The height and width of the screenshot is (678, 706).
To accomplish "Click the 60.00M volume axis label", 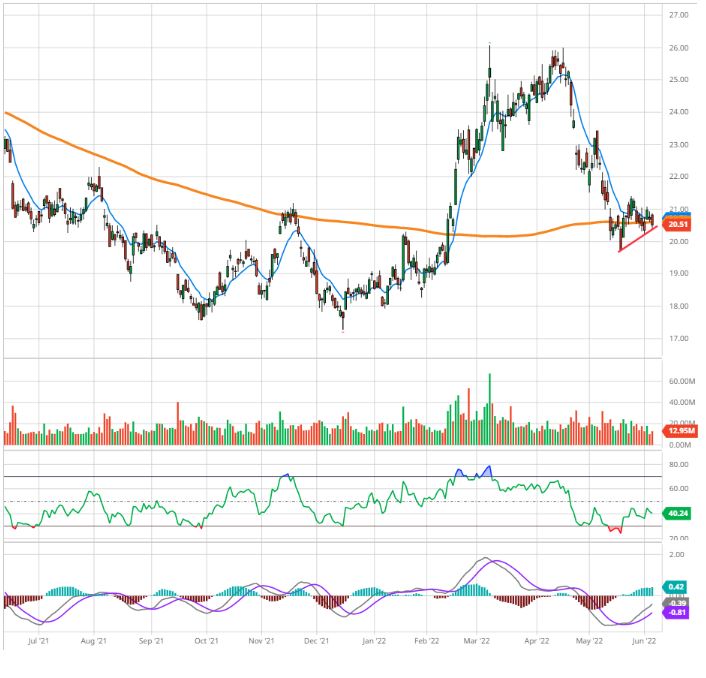I will 682,381.
